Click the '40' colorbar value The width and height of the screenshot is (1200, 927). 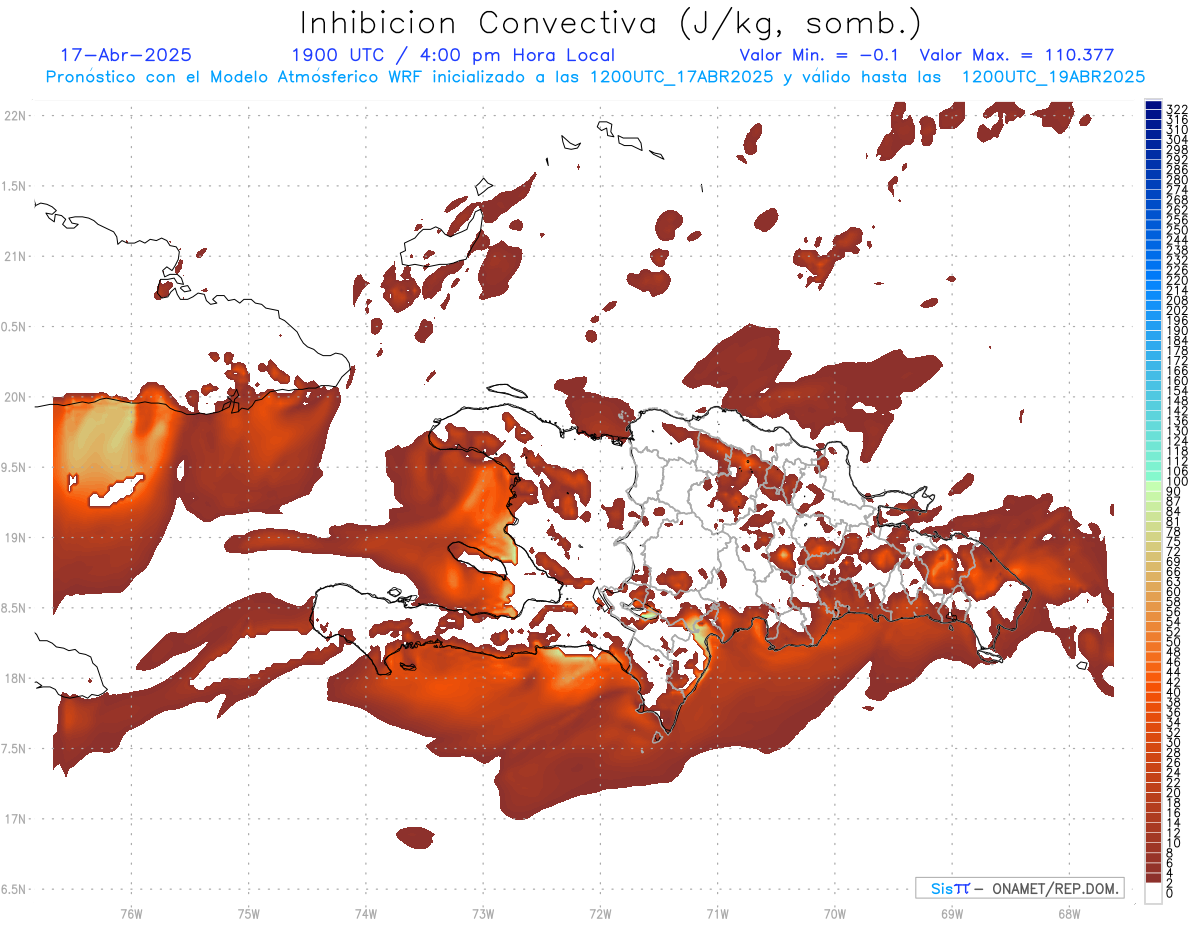pos(1173,692)
